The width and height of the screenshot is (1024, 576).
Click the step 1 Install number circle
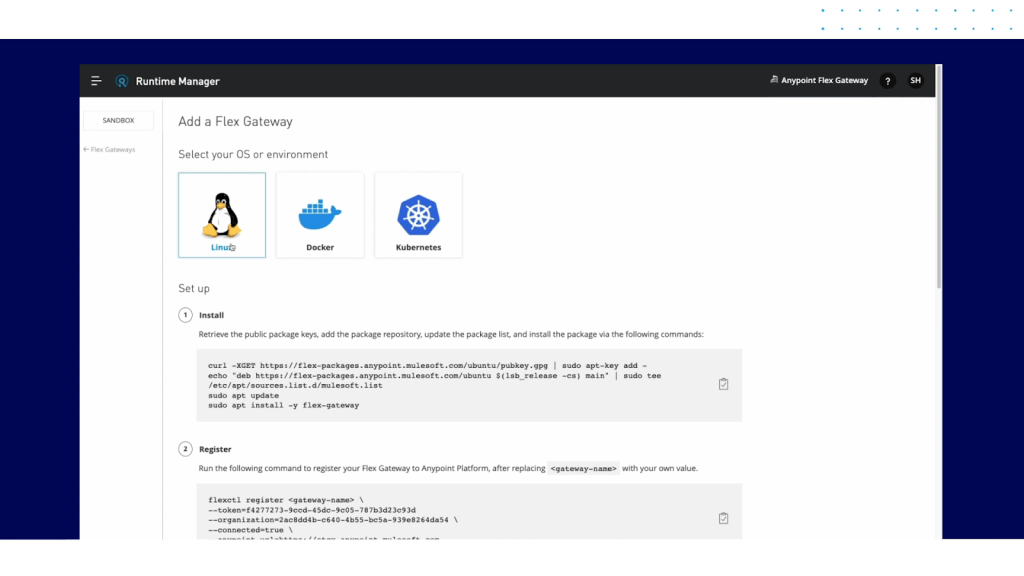click(185, 315)
